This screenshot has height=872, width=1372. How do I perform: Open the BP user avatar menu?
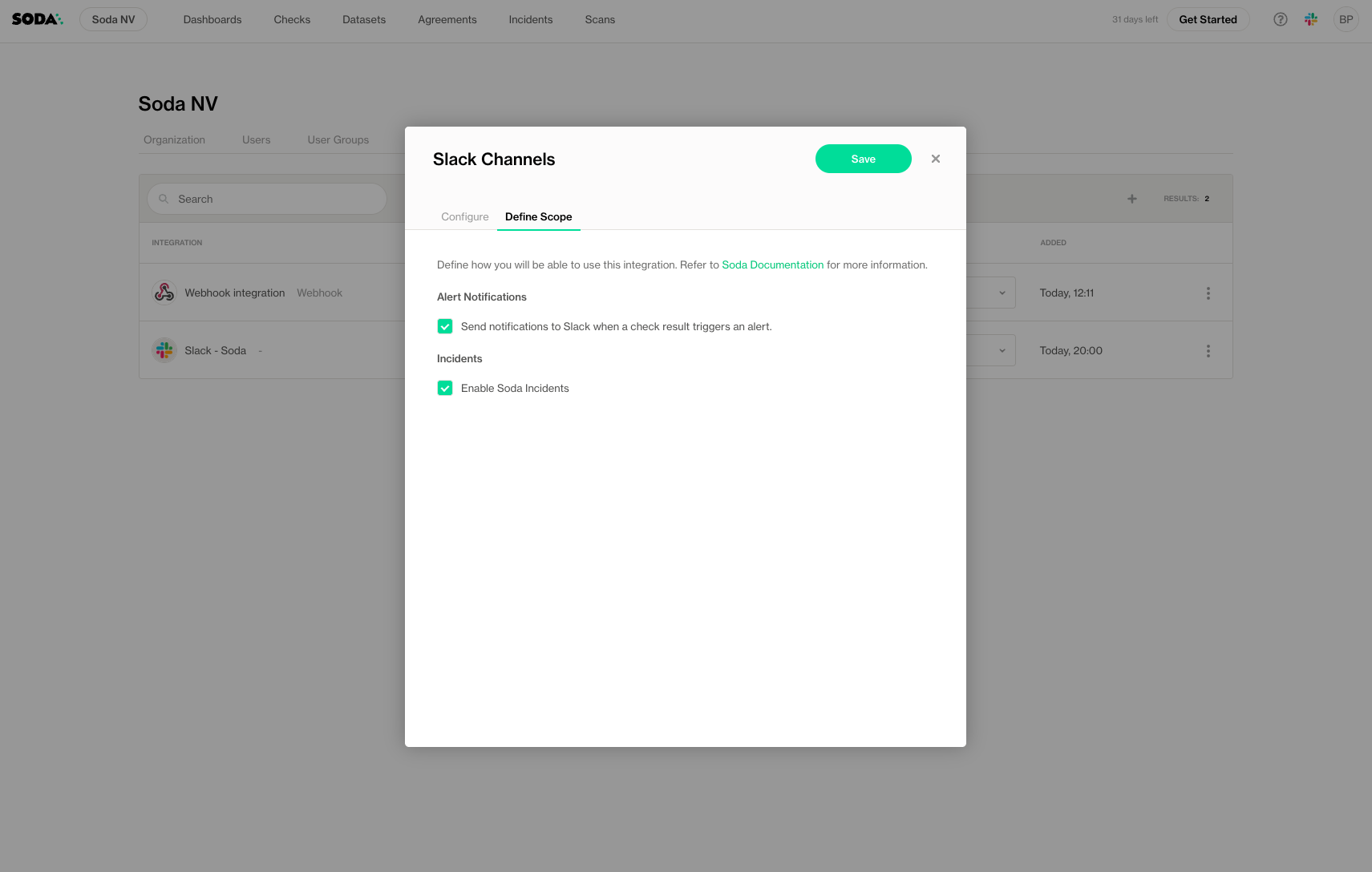coord(1346,19)
